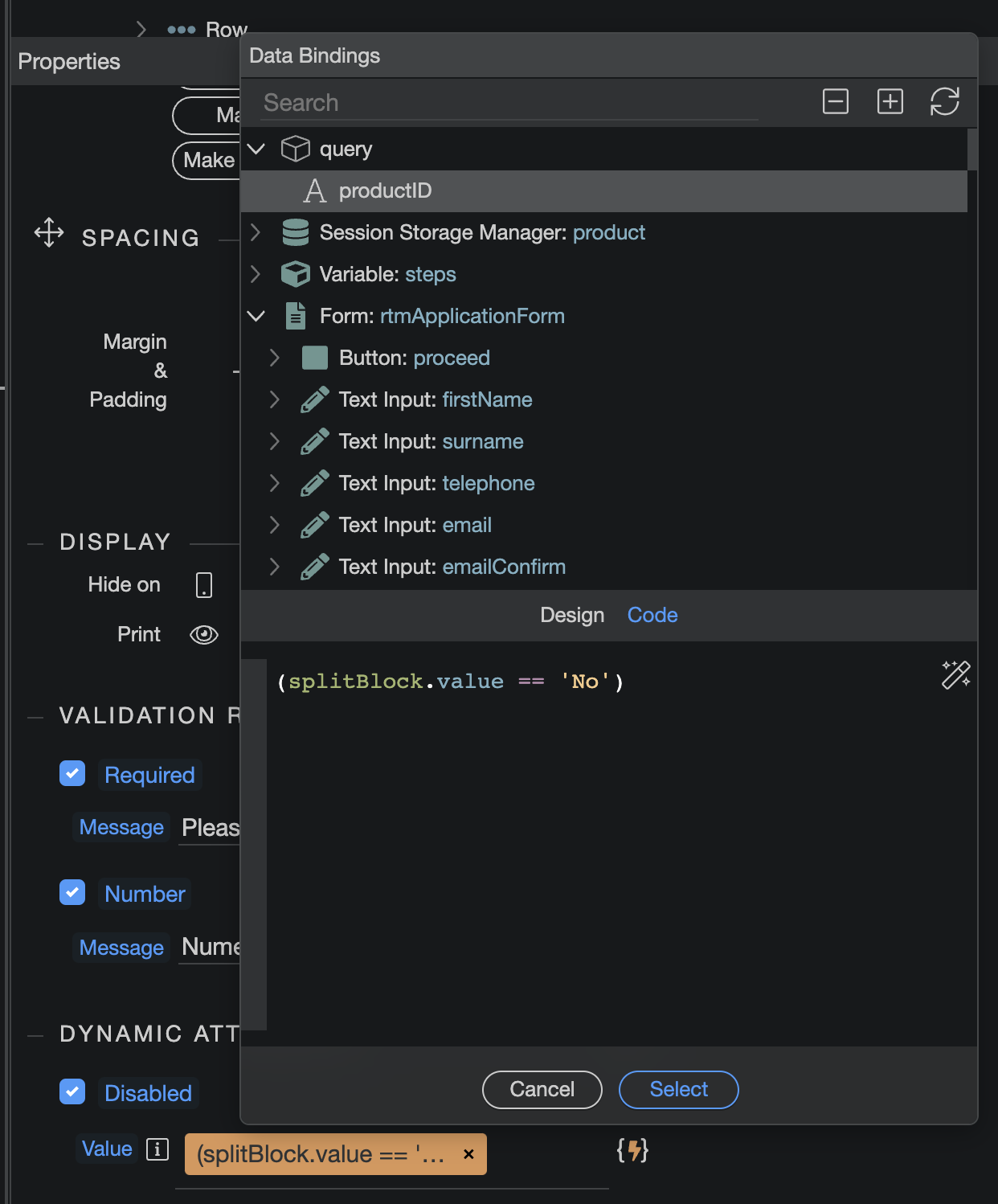
Task: Refresh the data bindings list
Action: tap(945, 102)
